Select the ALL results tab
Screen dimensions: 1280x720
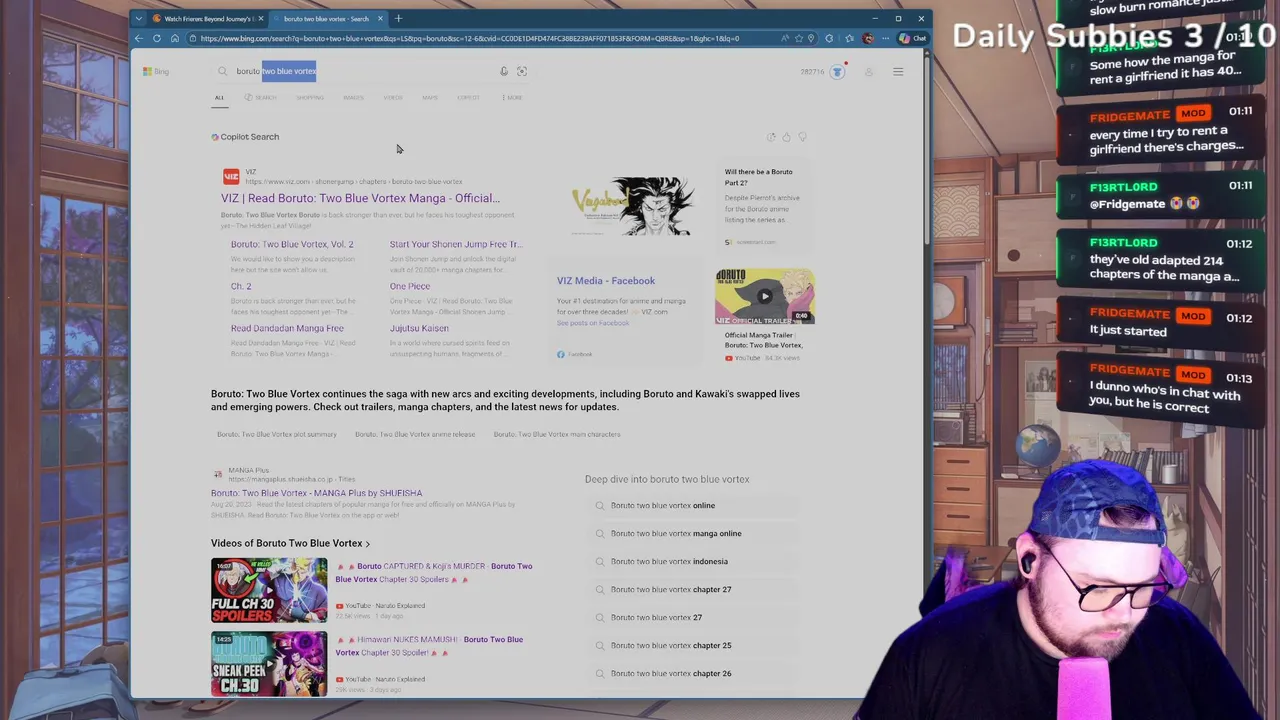click(219, 97)
